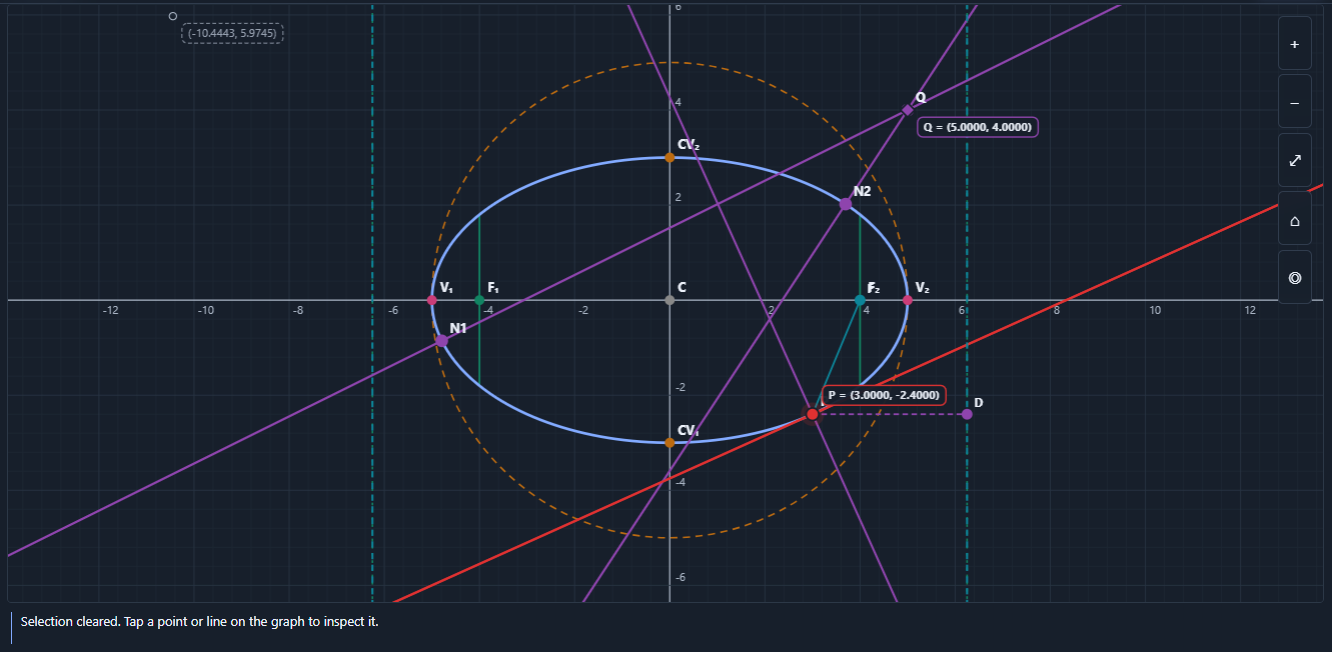Image resolution: width=1332 pixels, height=652 pixels.
Task: Click x-axis tick label -12
Action: click(x=110, y=311)
